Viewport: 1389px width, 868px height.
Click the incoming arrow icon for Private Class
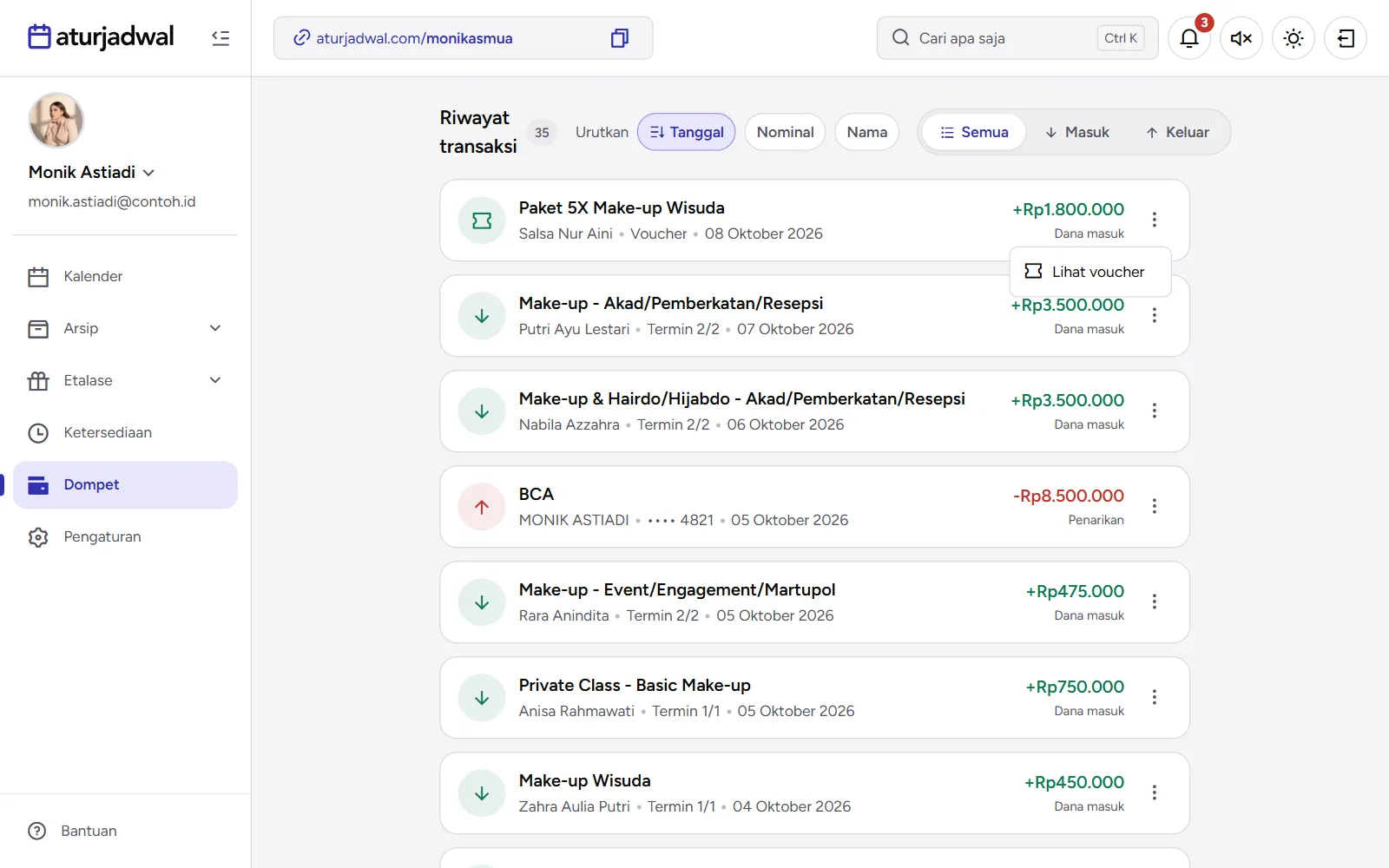point(482,698)
